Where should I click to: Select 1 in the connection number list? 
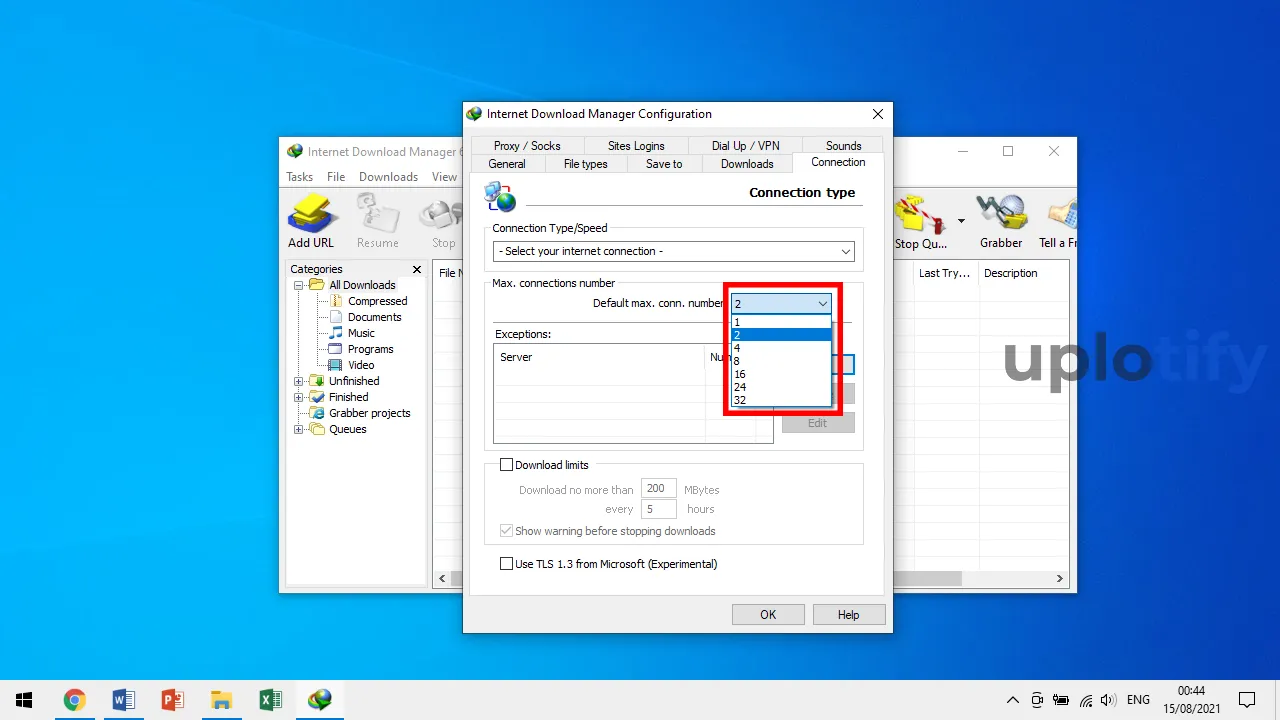point(781,322)
